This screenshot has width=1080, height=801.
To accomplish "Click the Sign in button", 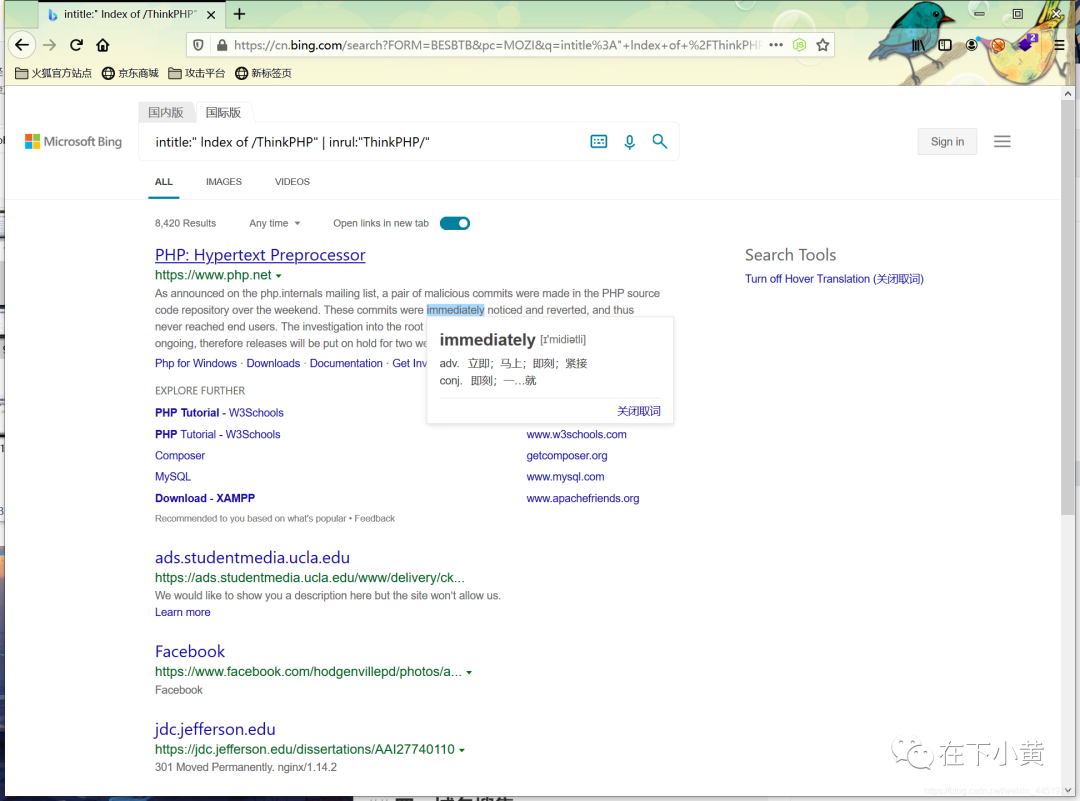I will tap(947, 141).
